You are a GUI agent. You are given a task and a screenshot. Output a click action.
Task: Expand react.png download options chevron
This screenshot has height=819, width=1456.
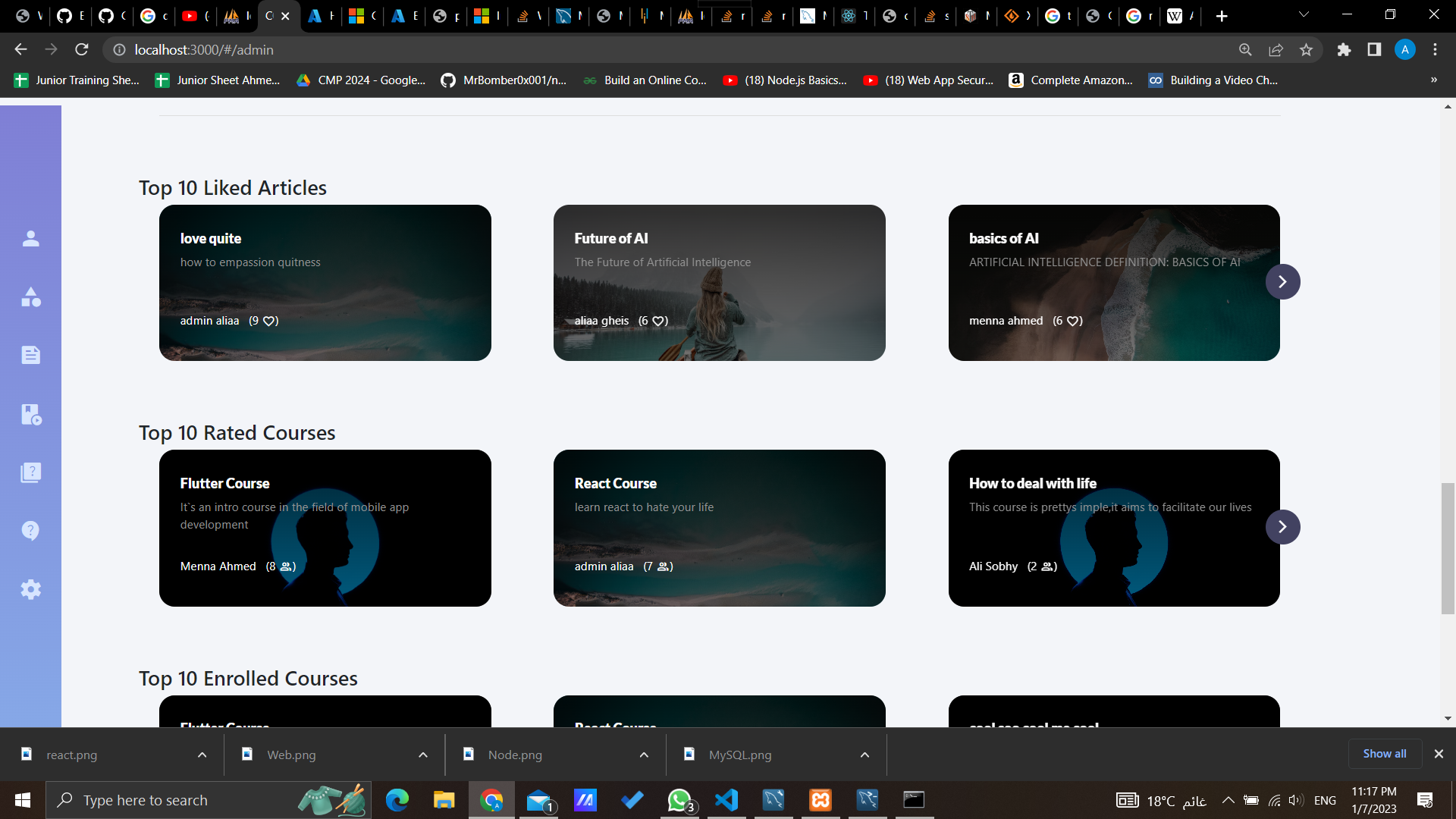point(202,755)
